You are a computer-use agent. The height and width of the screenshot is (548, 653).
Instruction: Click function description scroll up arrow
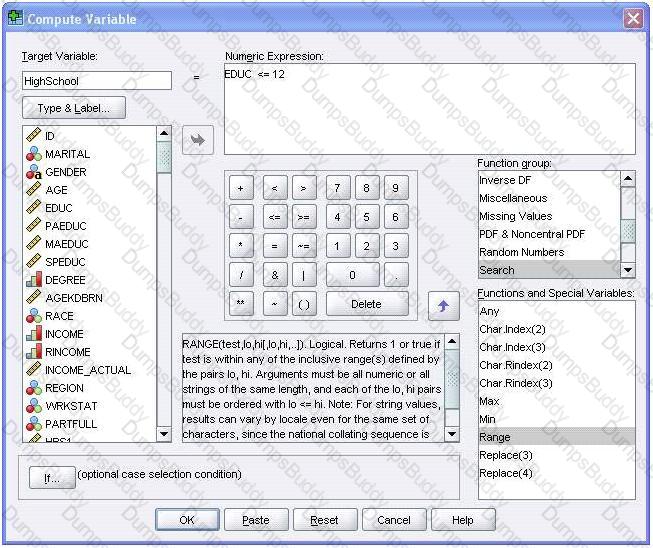pos(452,342)
